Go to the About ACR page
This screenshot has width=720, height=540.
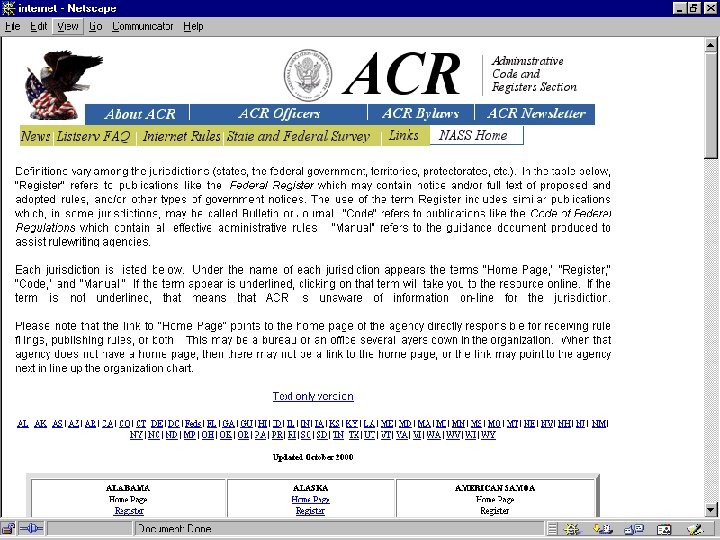pyautogui.click(x=139, y=114)
